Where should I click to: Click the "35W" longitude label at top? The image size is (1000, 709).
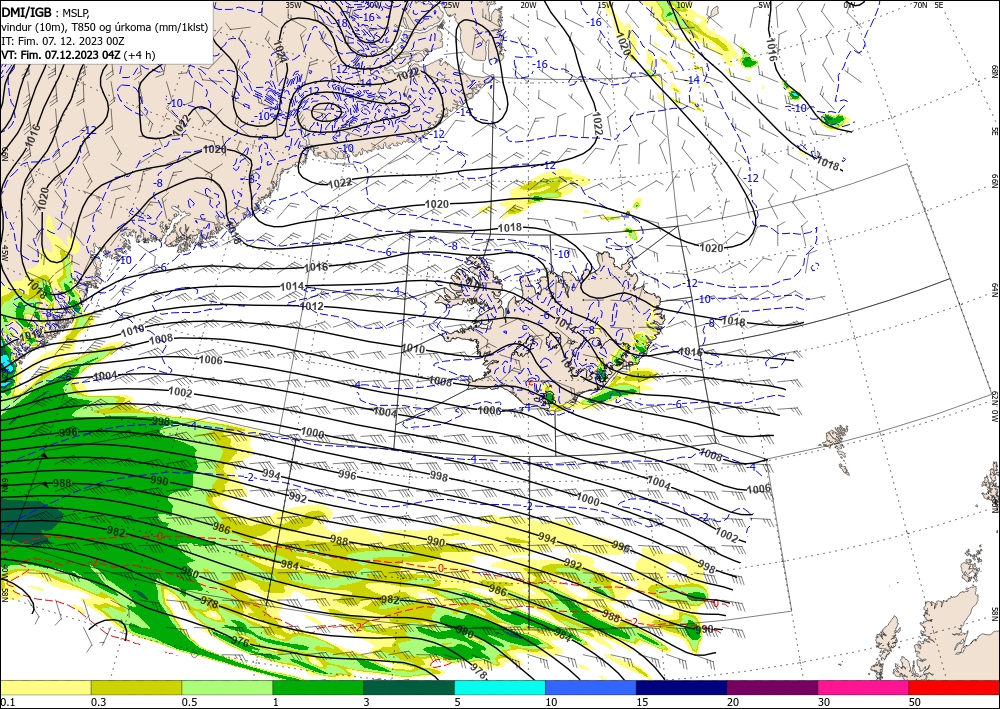(293, 5)
